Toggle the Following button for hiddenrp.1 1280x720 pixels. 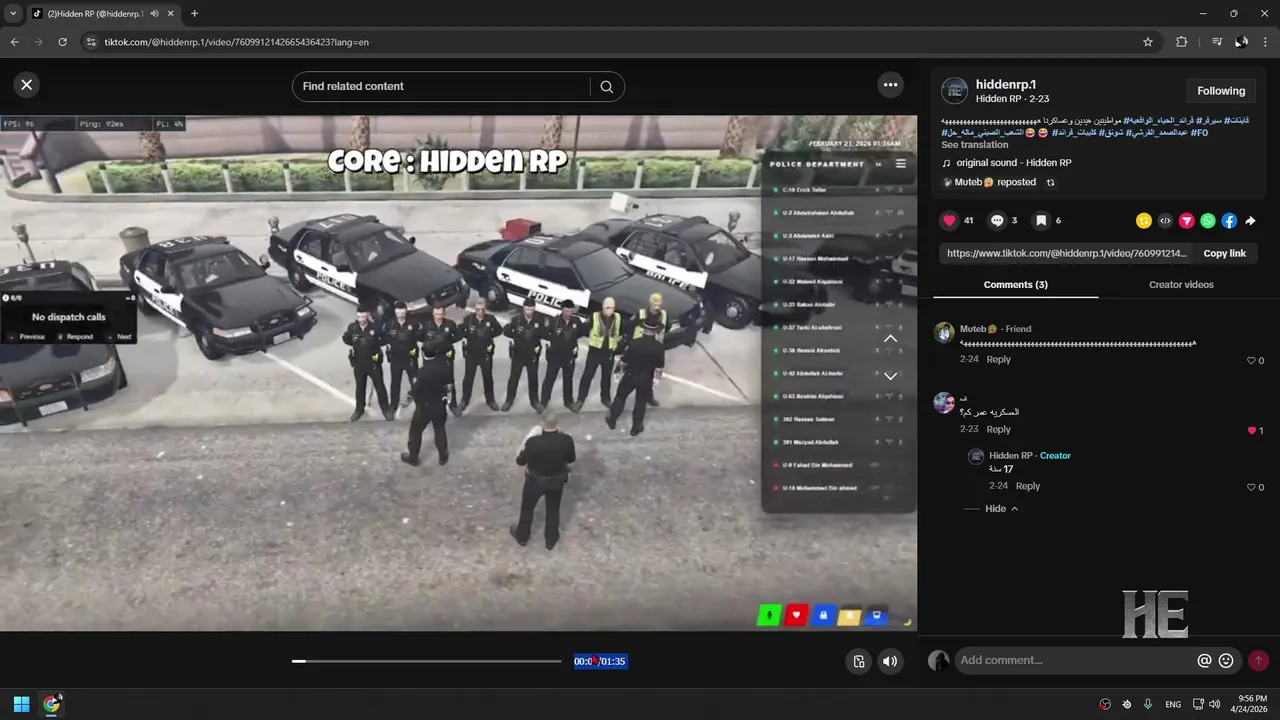[1221, 91]
